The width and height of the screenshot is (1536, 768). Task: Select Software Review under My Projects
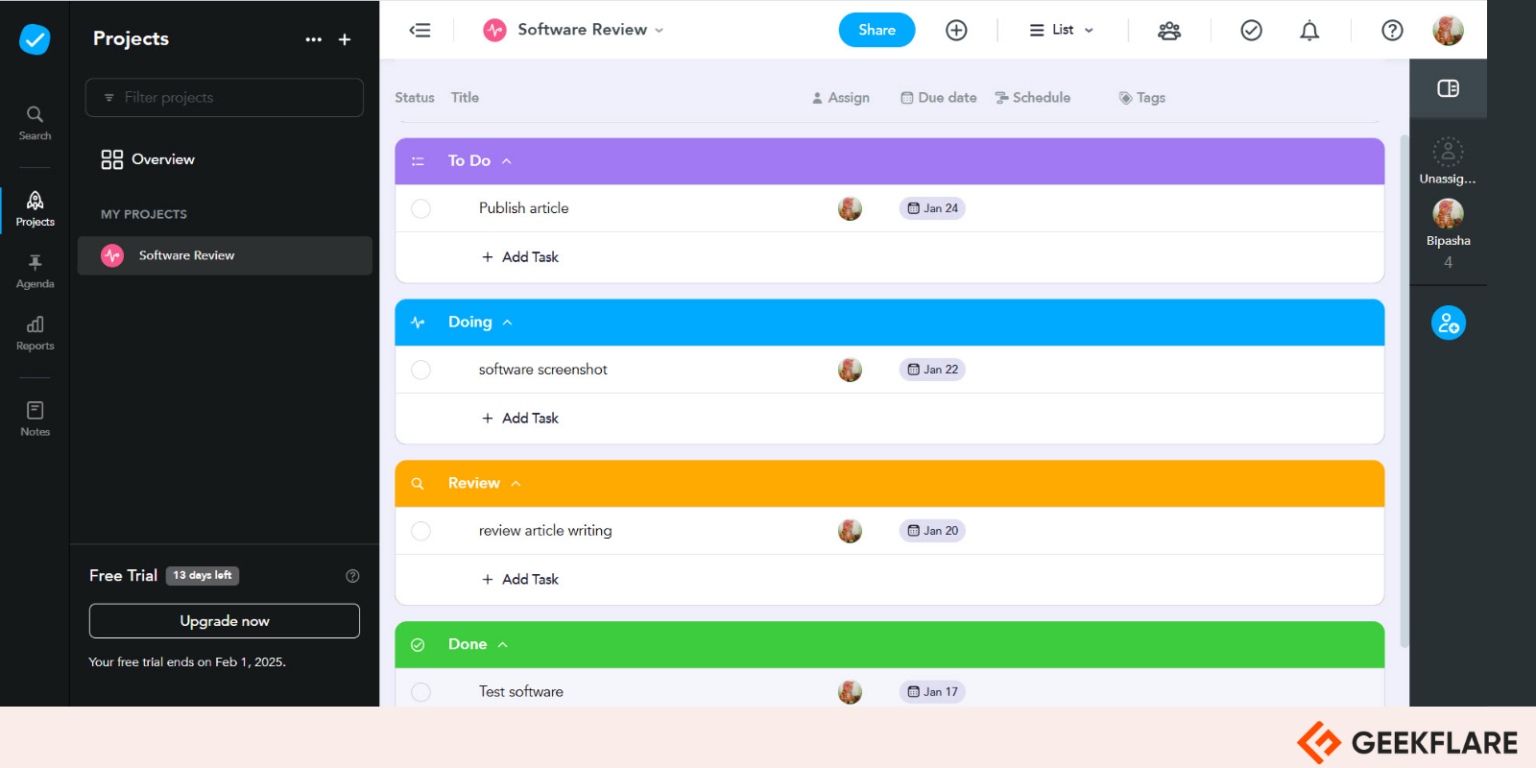coord(225,256)
